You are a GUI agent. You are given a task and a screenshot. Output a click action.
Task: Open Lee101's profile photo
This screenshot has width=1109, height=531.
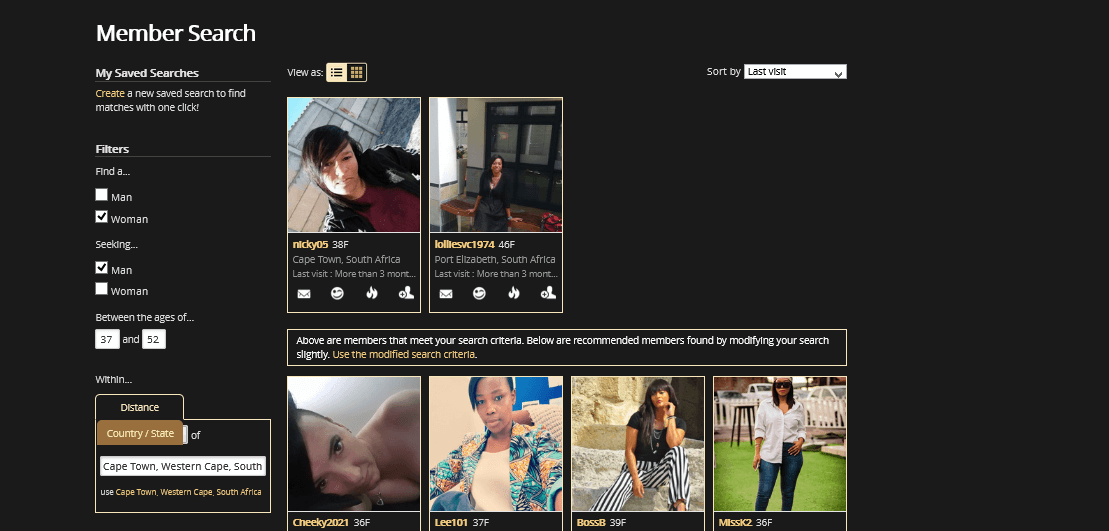click(496, 444)
